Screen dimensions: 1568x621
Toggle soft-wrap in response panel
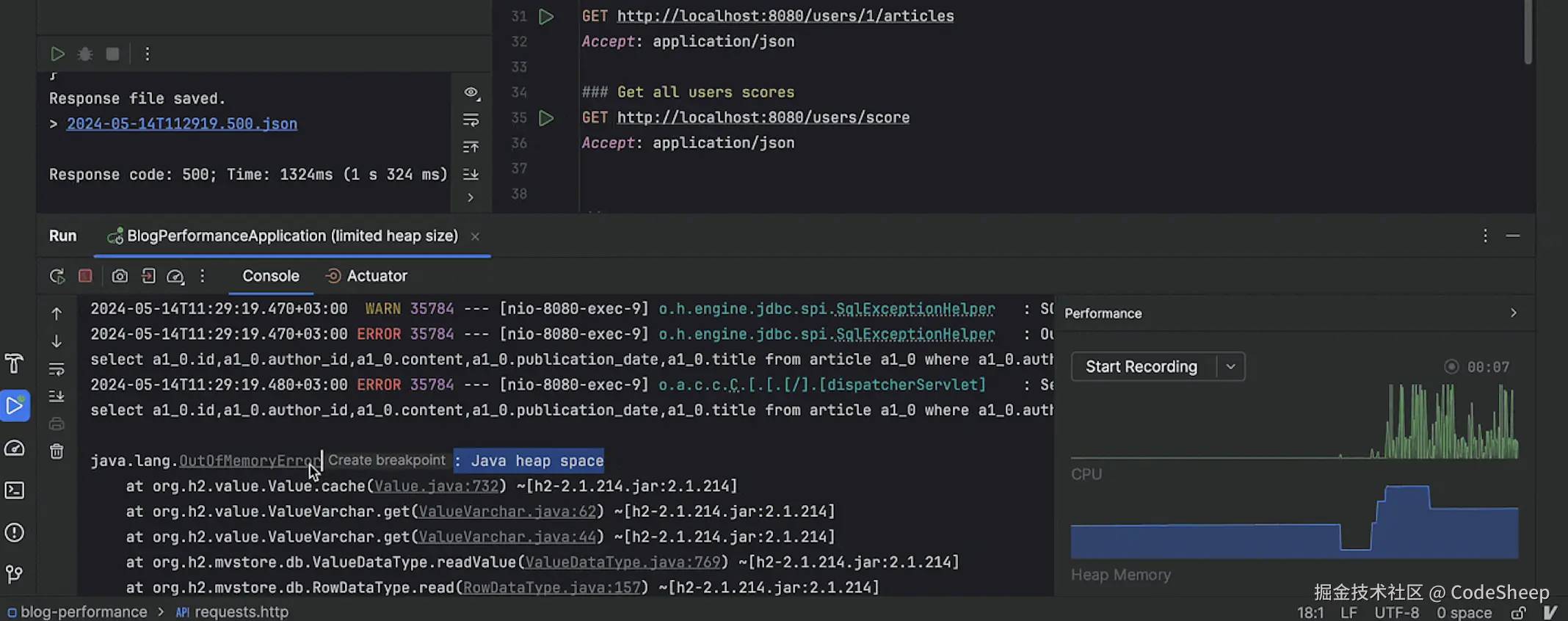click(471, 120)
